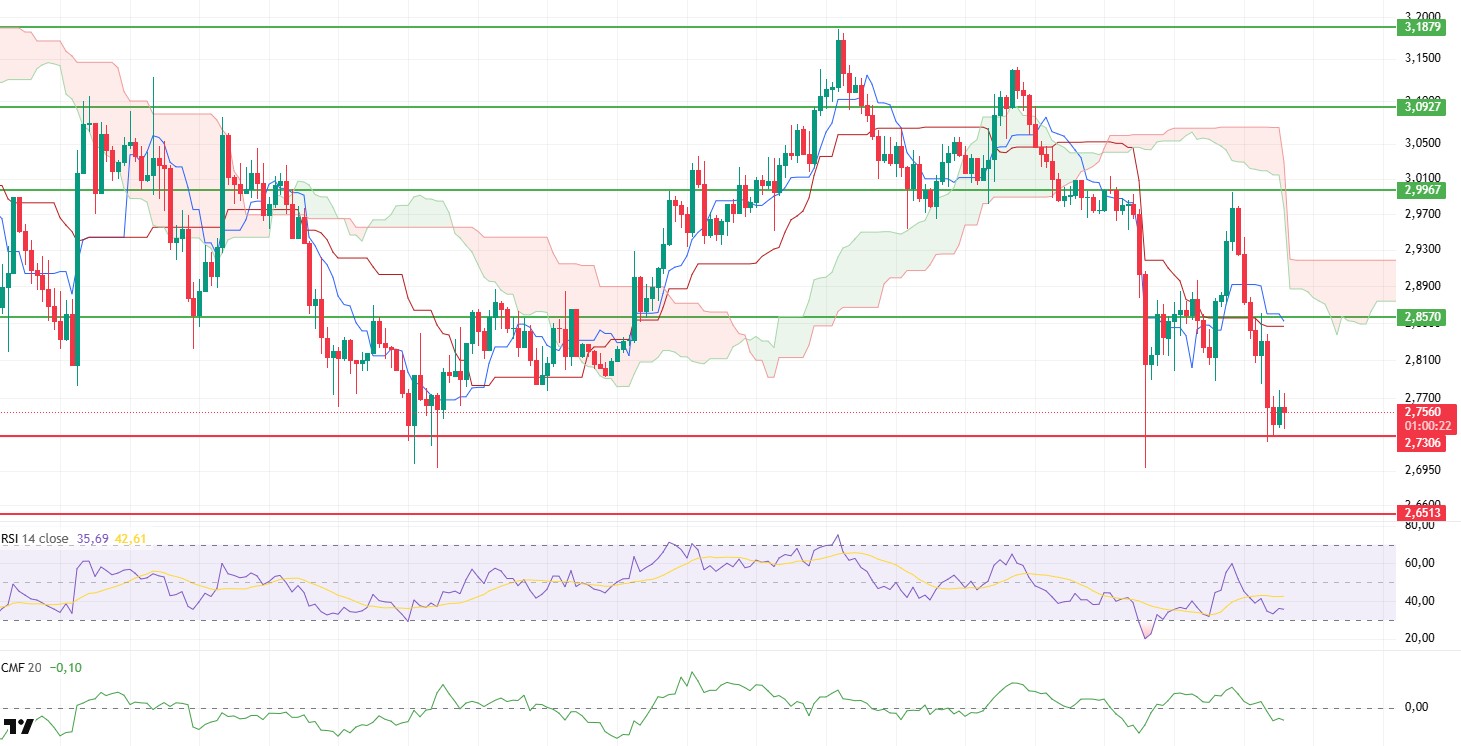Select the RSI 14 close indicator legend
The image size is (1461, 746).
coord(35,539)
